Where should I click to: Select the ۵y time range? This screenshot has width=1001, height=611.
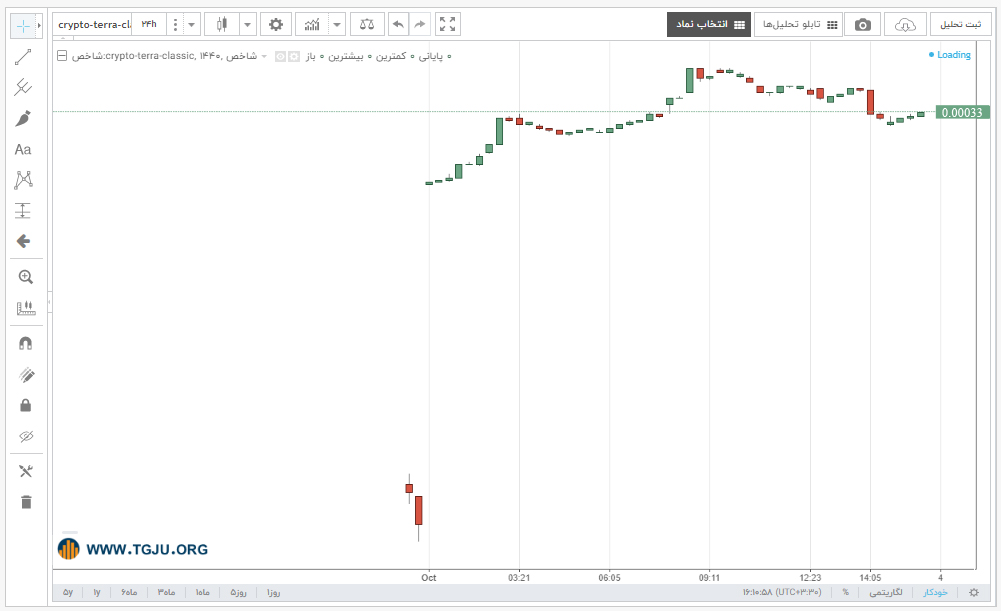pos(68,592)
